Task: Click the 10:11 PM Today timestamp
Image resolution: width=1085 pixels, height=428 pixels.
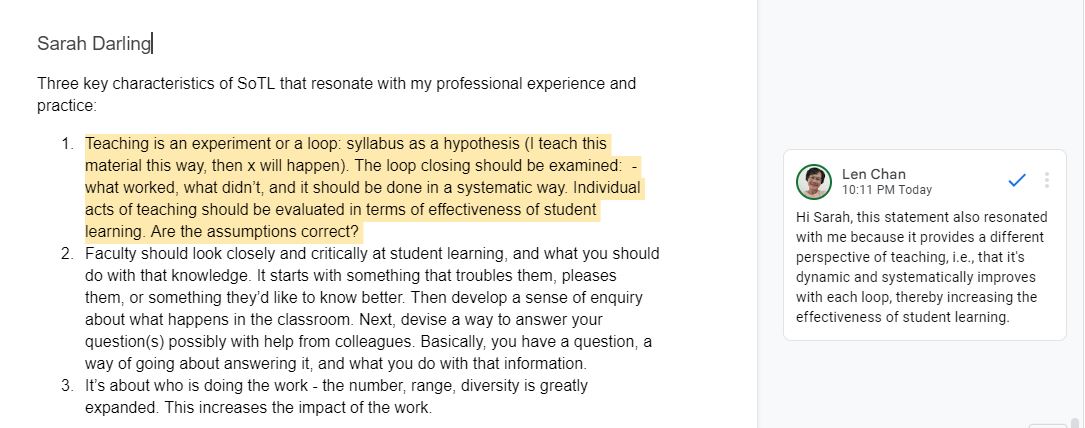Action: 886,189
